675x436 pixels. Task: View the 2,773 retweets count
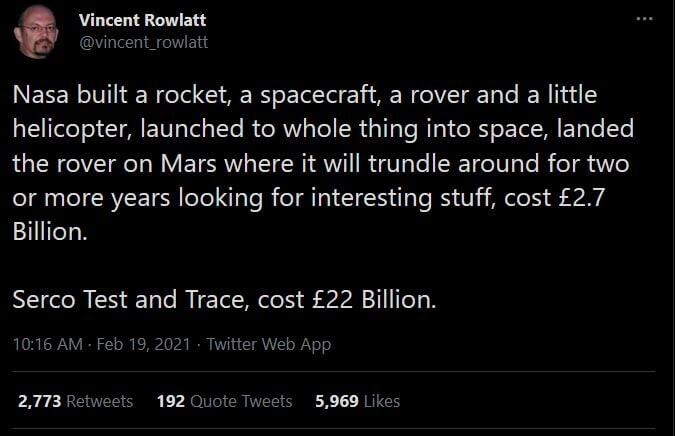coord(40,401)
